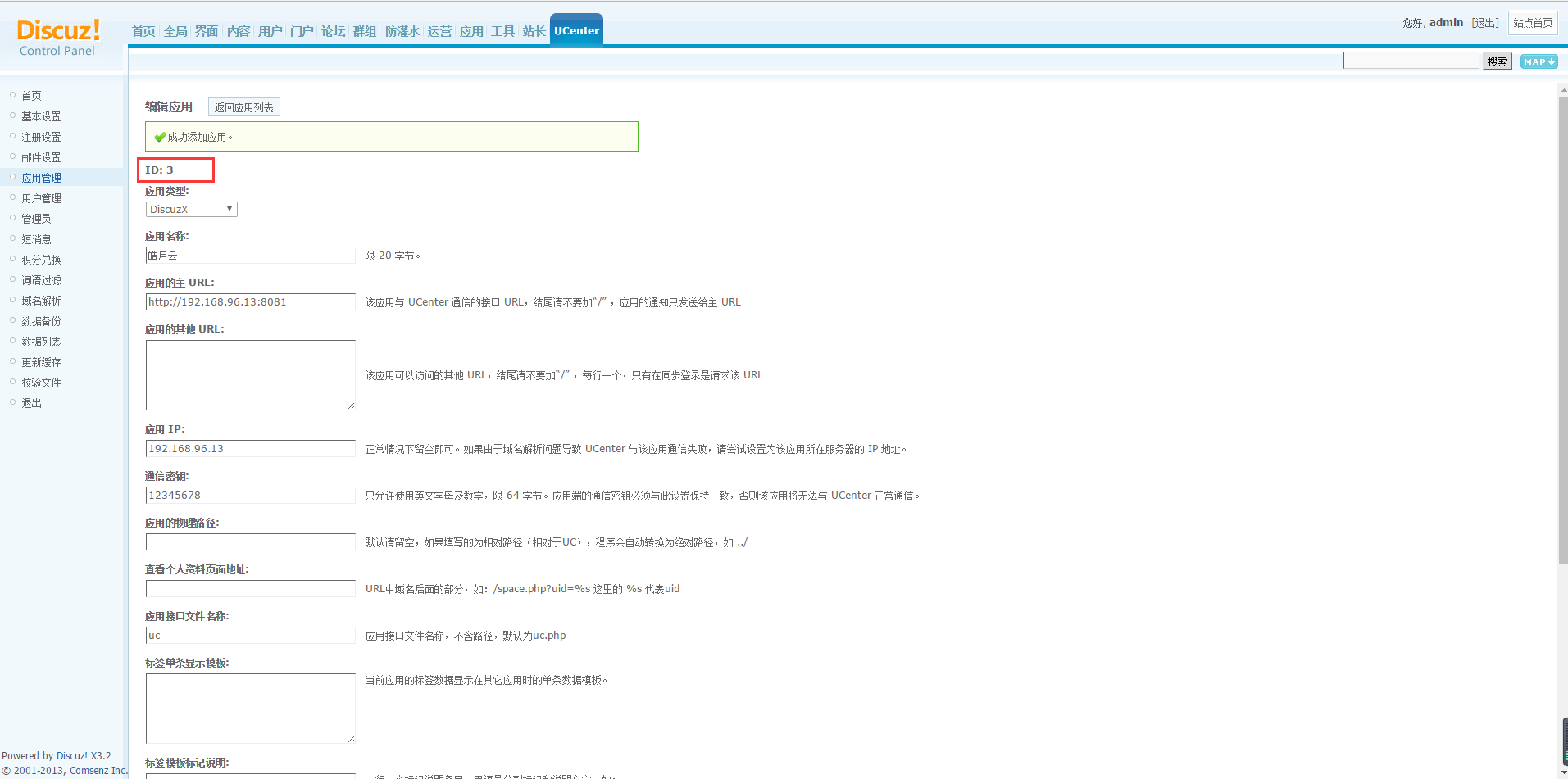Viewport: 1568px width, 779px height.
Task: Click 退出 in the left sidebar
Action: (31, 403)
